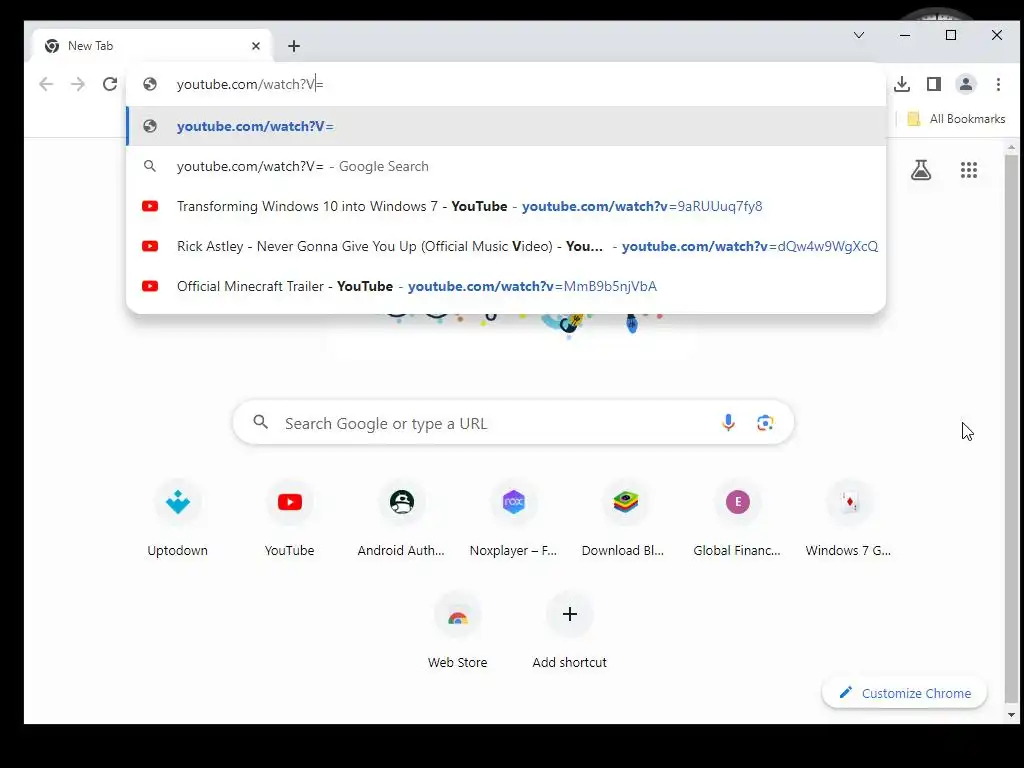Select the youtube.com/watch?V= URL suggestion
This screenshot has width=1024, height=768.
pos(506,126)
